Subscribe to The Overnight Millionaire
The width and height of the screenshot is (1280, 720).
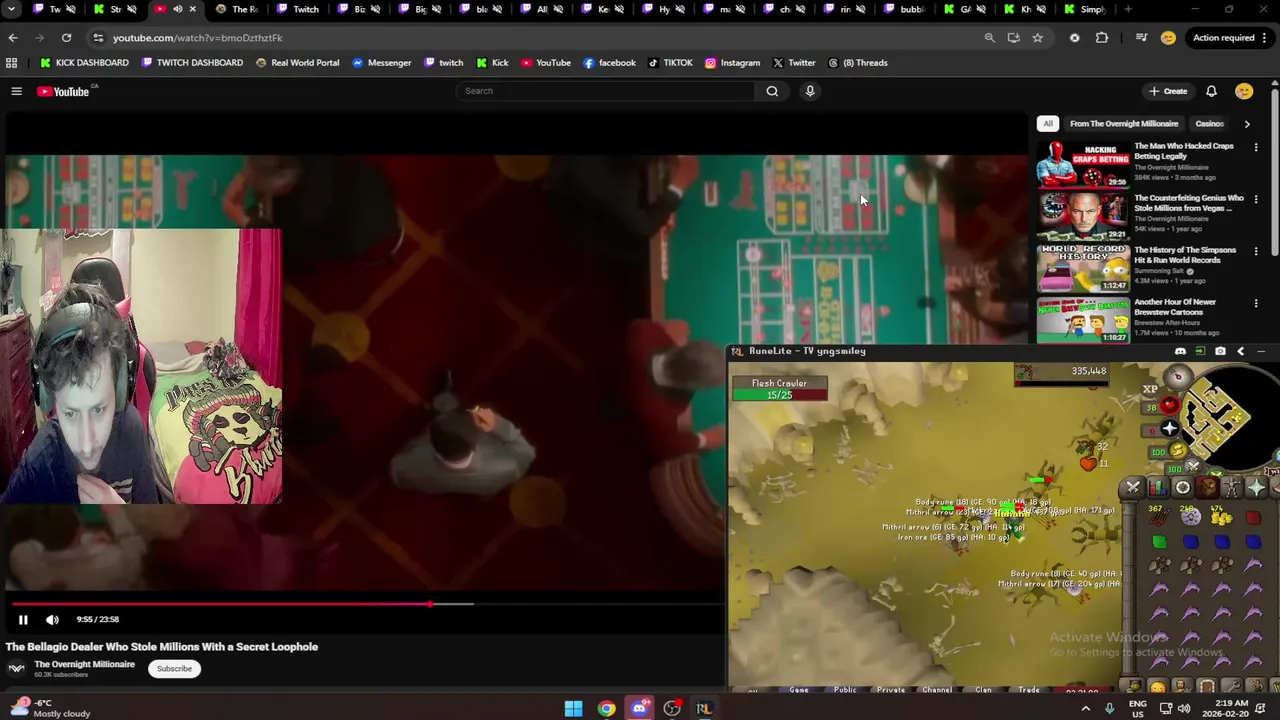pos(174,669)
